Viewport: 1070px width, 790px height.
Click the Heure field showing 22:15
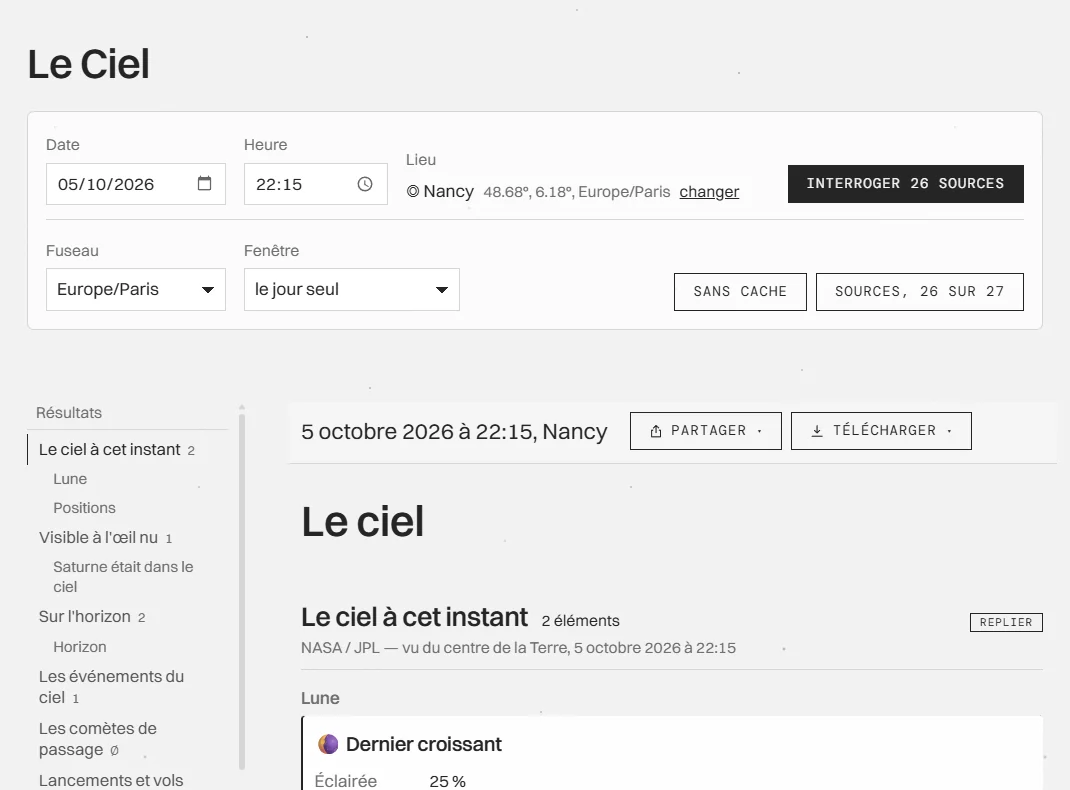coord(316,184)
